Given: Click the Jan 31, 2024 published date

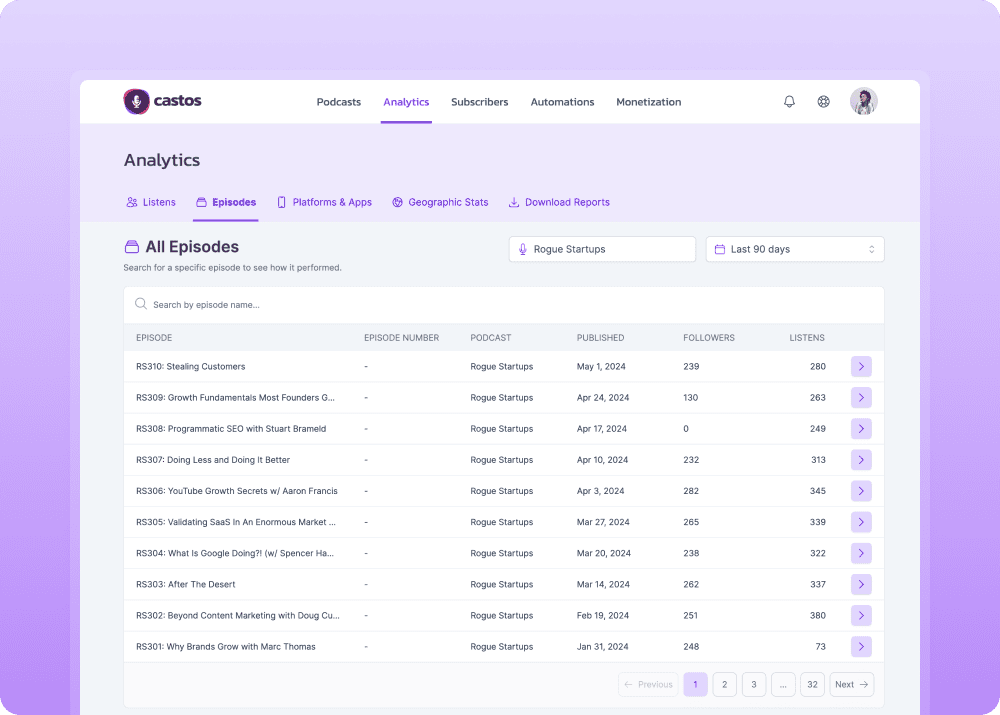Looking at the screenshot, I should 603,647.
